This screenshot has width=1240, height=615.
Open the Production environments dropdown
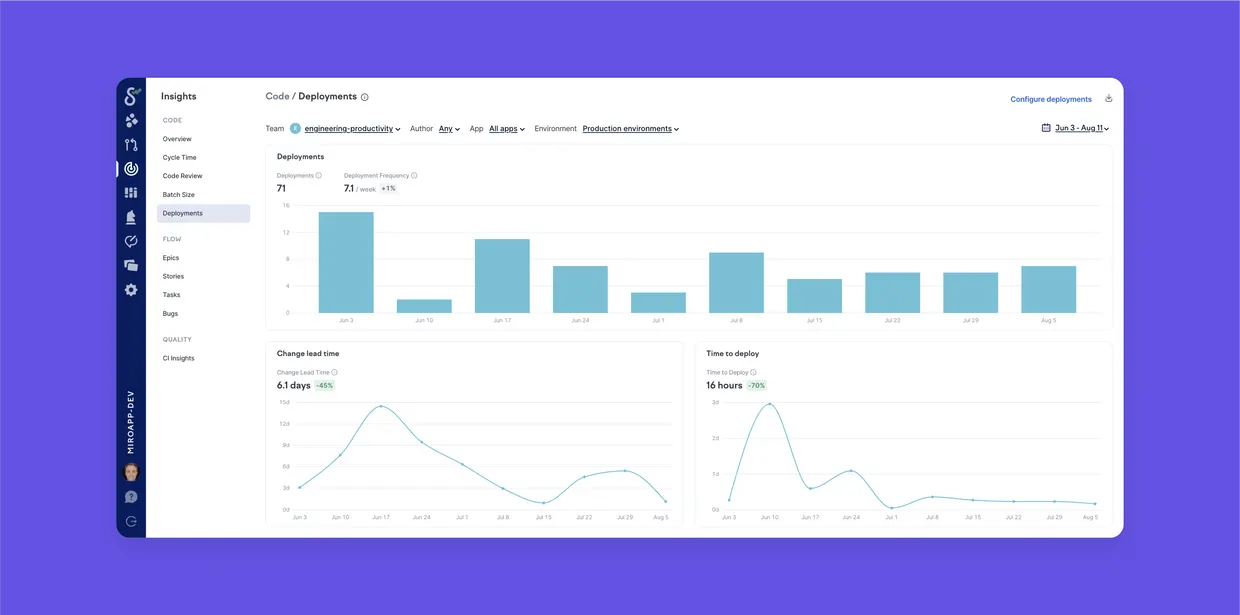(x=631, y=129)
